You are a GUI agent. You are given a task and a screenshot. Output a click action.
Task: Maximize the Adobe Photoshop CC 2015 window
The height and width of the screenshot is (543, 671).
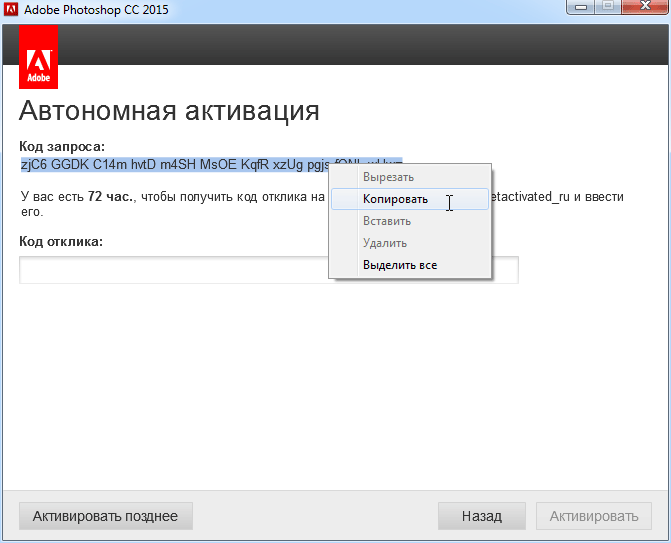click(x=608, y=7)
